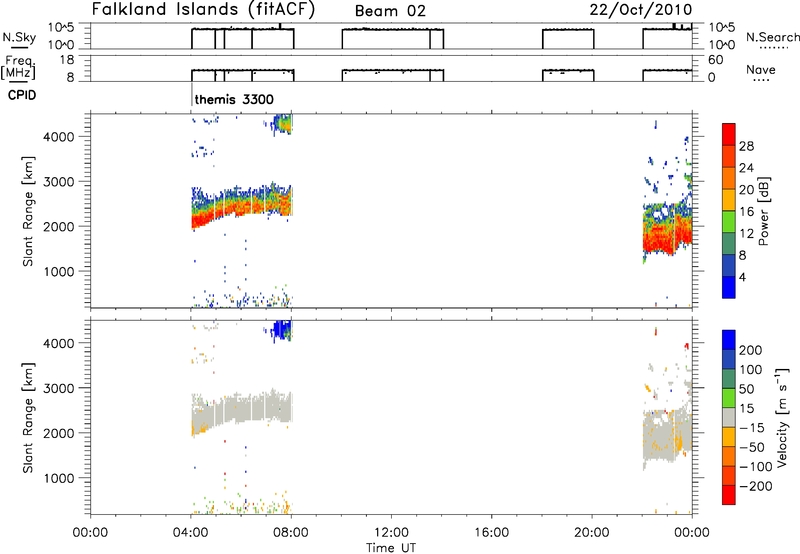Viewport: 800px width, 554px height.
Task: Click the '4' label on Power colorbar
Action: coord(742,277)
